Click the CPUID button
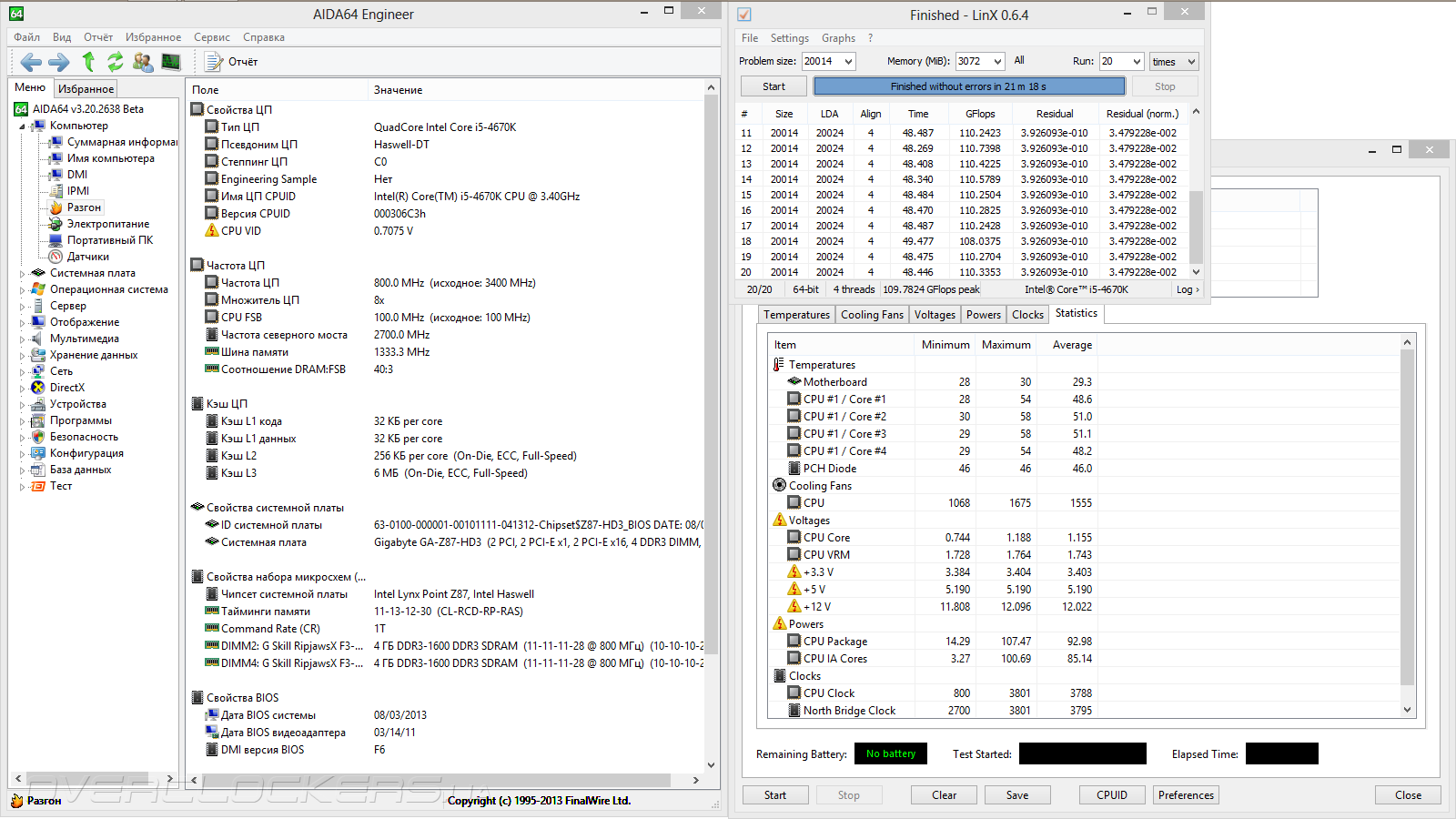1456x819 pixels. pos(1111,795)
